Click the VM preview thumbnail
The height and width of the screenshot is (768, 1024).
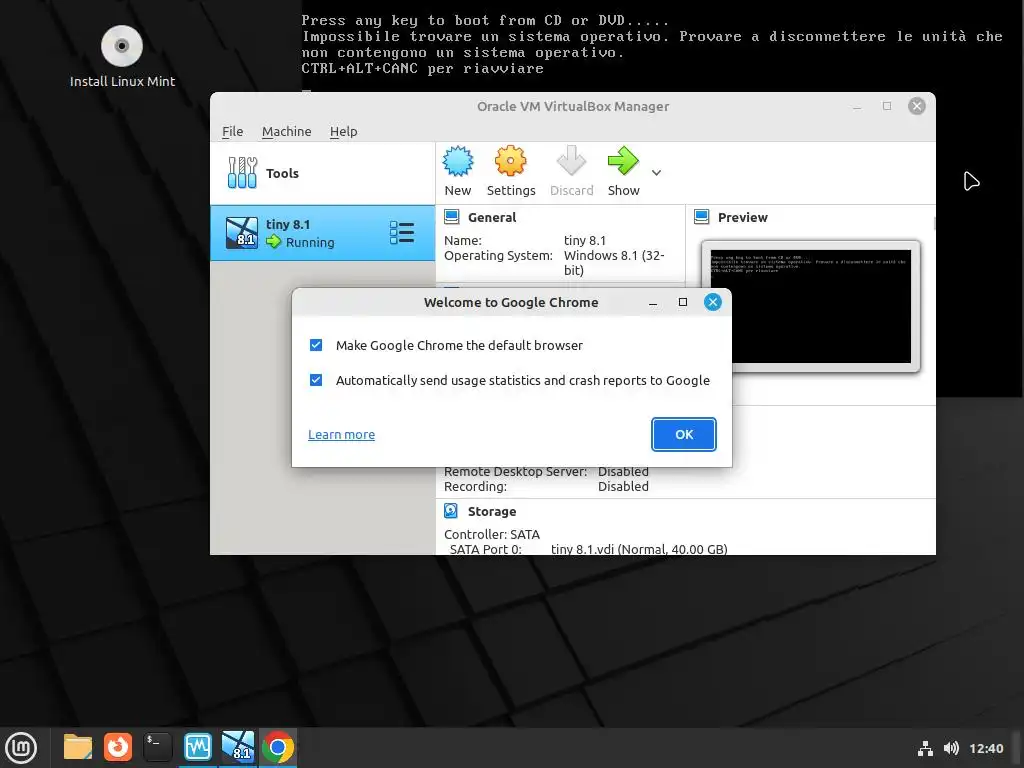810,306
